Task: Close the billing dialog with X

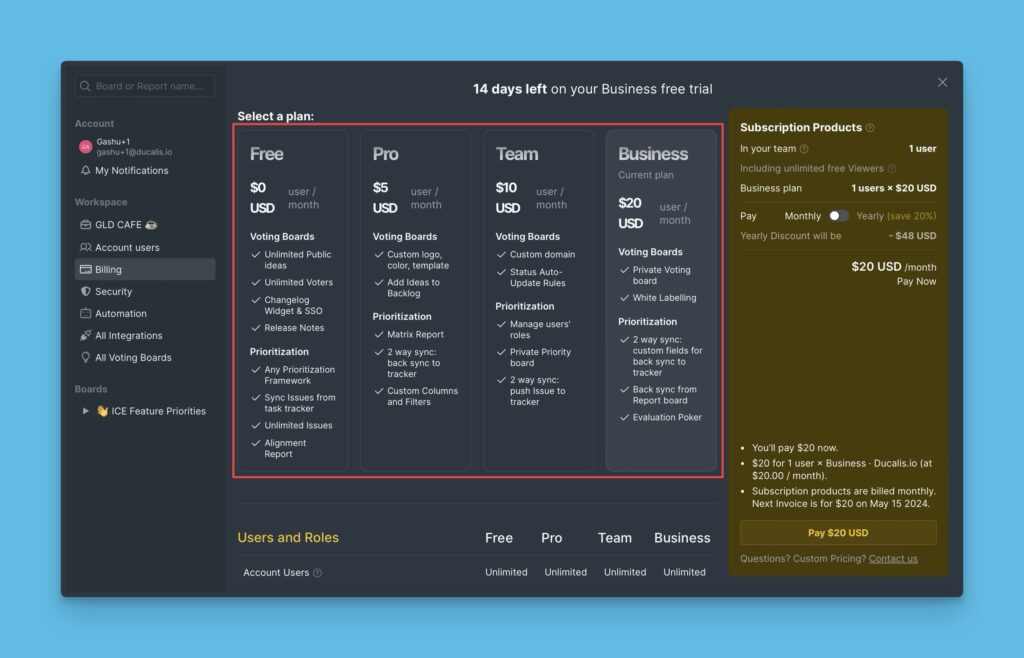Action: pyautogui.click(x=942, y=82)
